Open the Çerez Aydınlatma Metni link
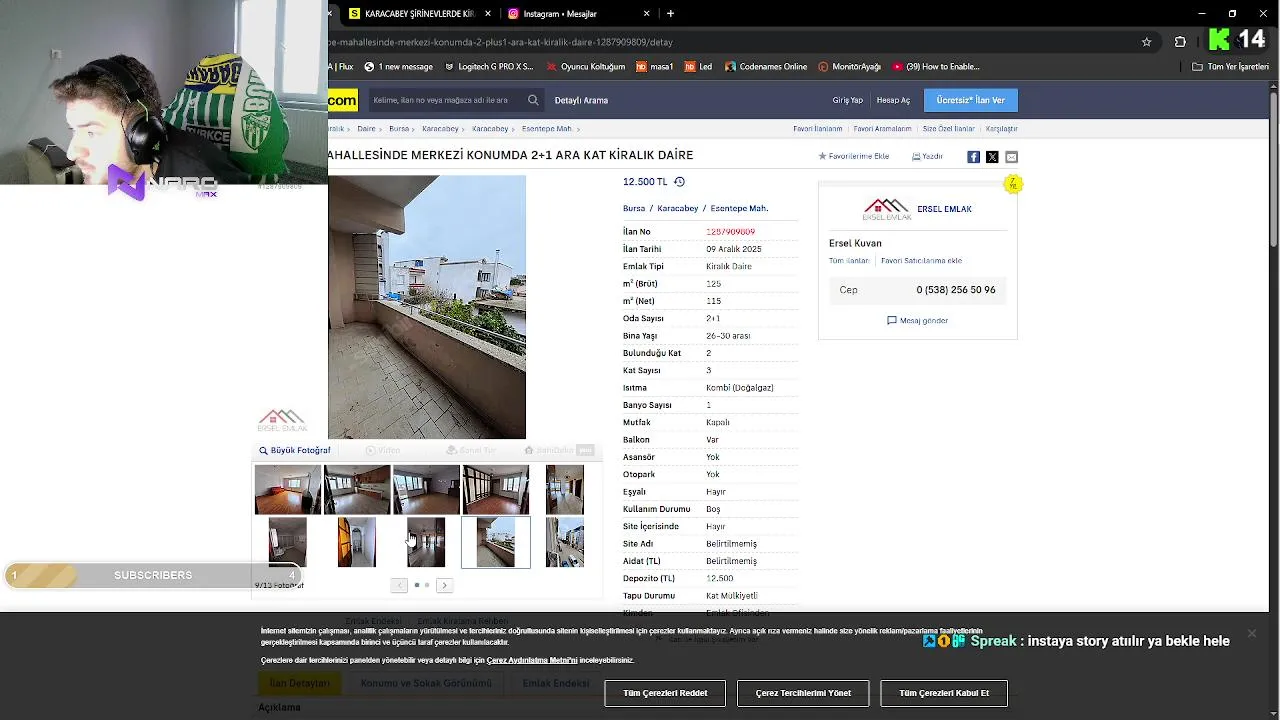Screen dimensions: 1280x720 (x=532, y=660)
